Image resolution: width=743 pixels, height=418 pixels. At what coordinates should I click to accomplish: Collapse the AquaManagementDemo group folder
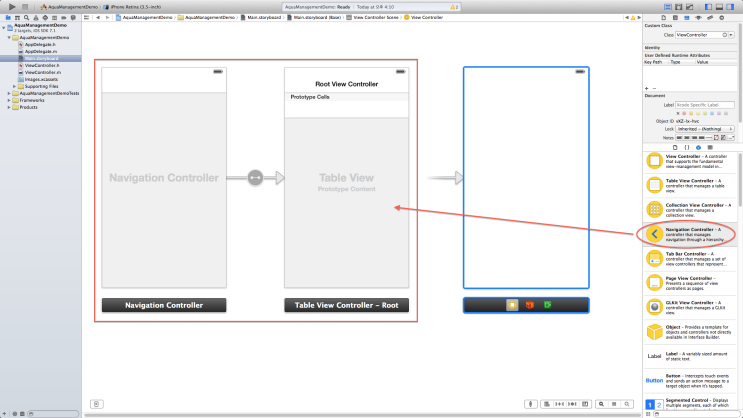pyautogui.click(x=9, y=37)
